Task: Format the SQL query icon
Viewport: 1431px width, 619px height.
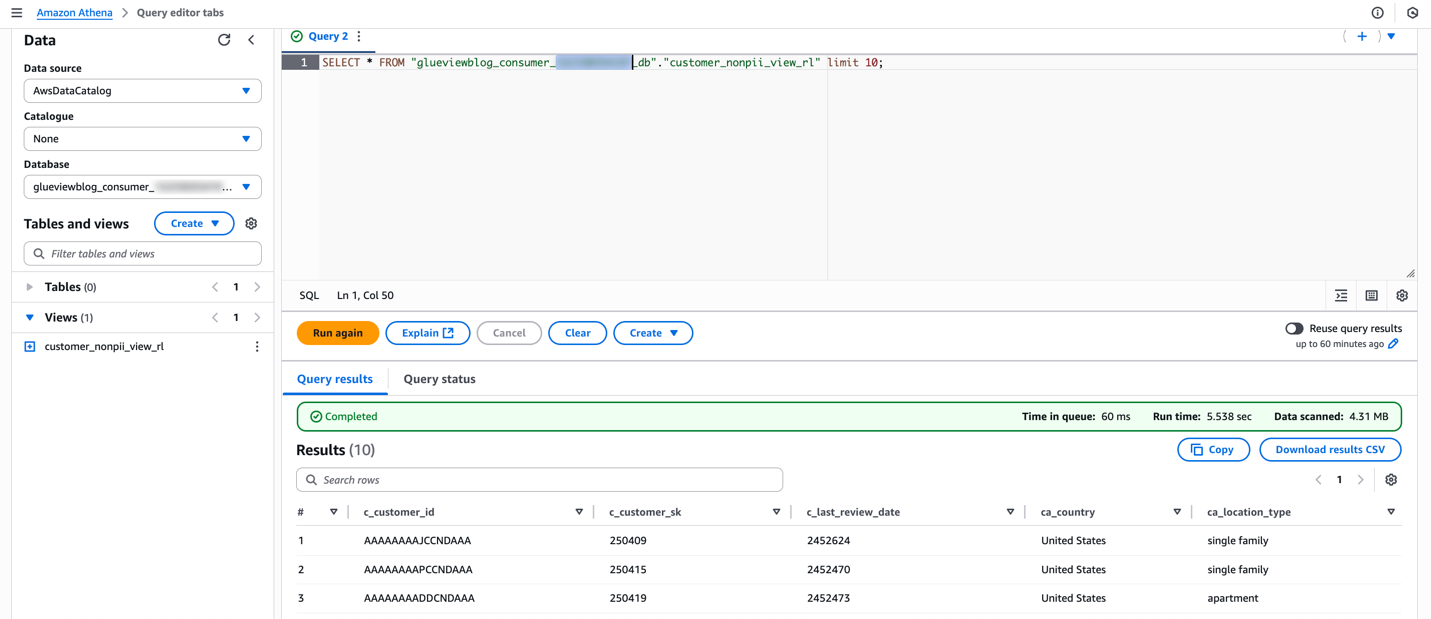Action: coord(1341,296)
